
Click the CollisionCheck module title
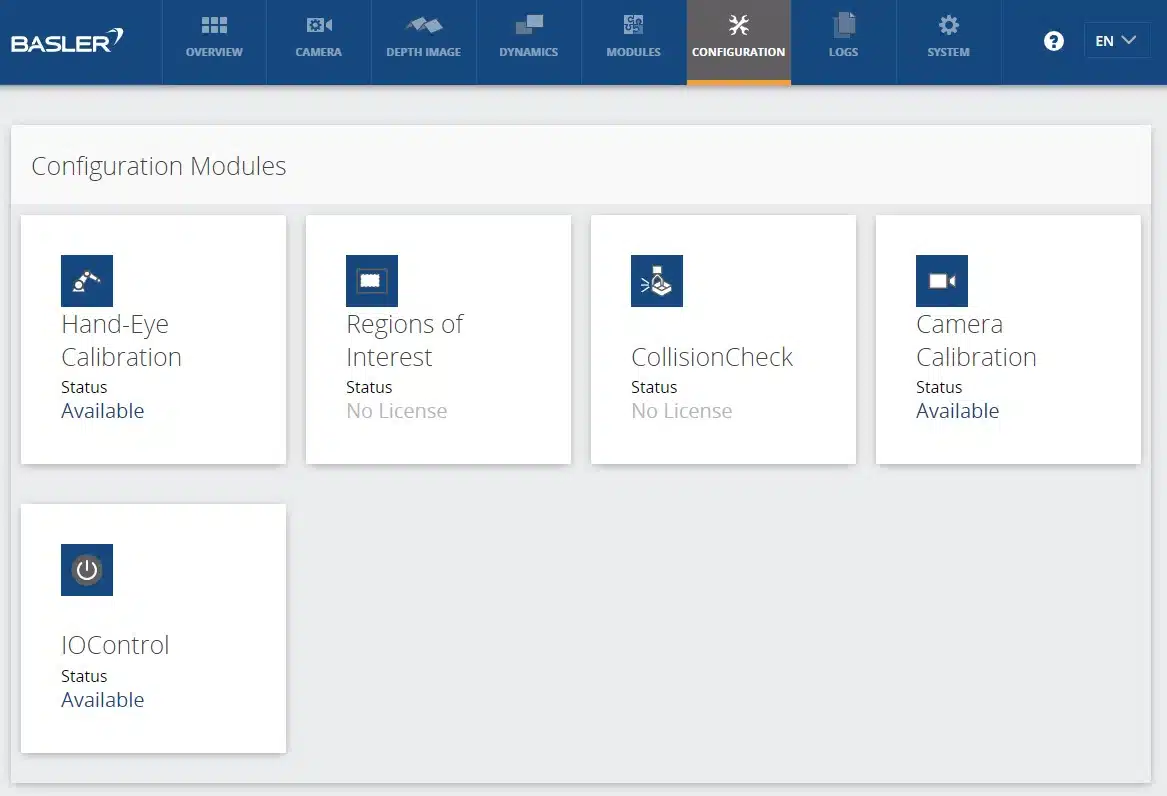click(711, 357)
